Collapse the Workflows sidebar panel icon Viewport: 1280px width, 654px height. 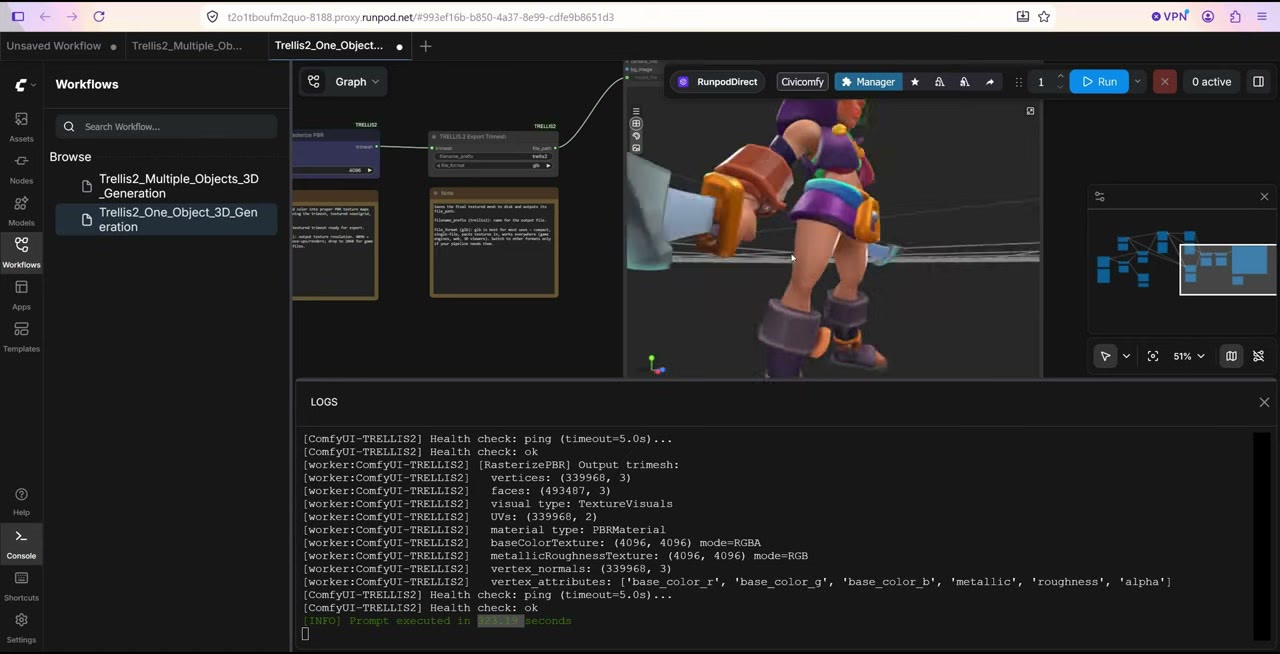21,252
